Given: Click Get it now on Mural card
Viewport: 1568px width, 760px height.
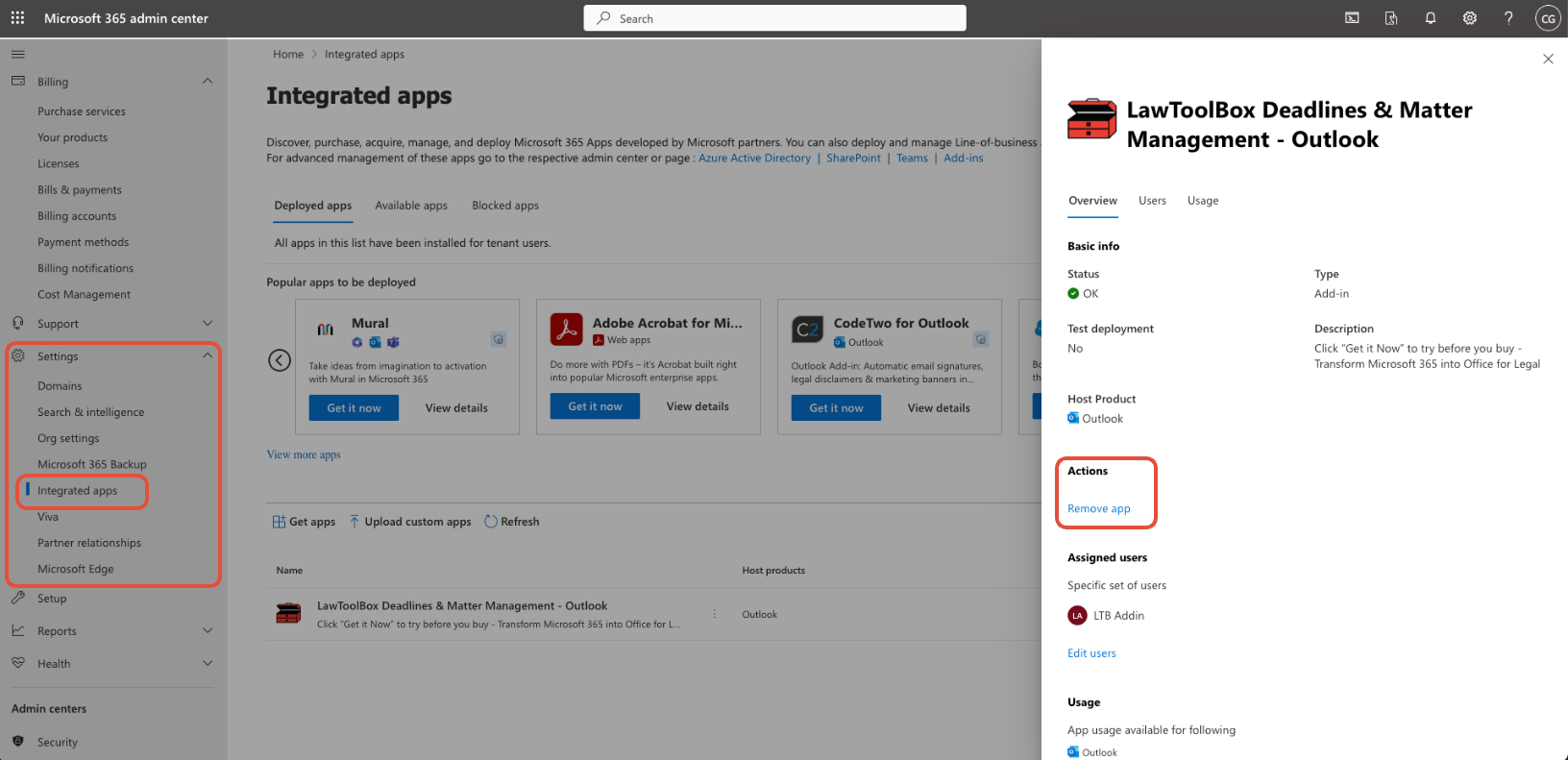Looking at the screenshot, I should click(354, 408).
